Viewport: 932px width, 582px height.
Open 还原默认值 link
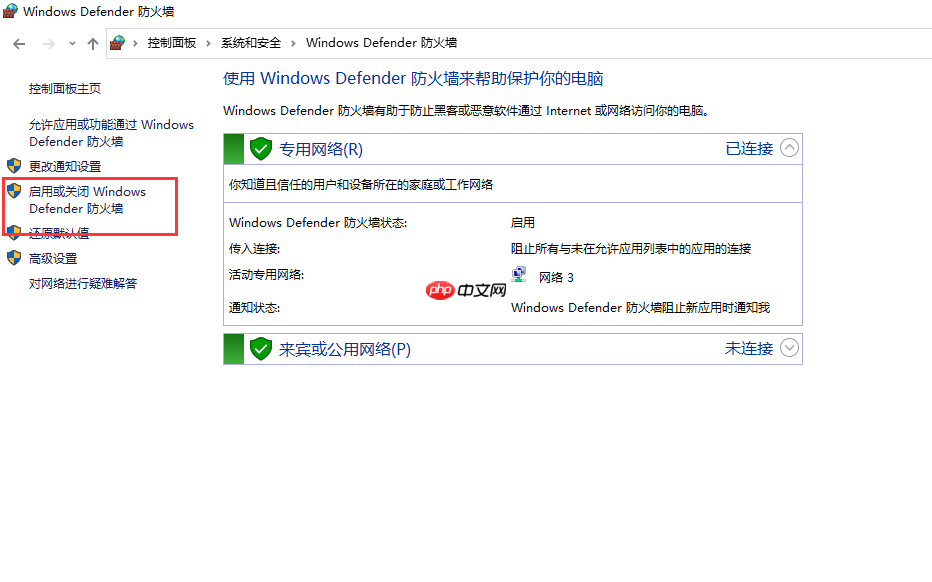(59, 233)
